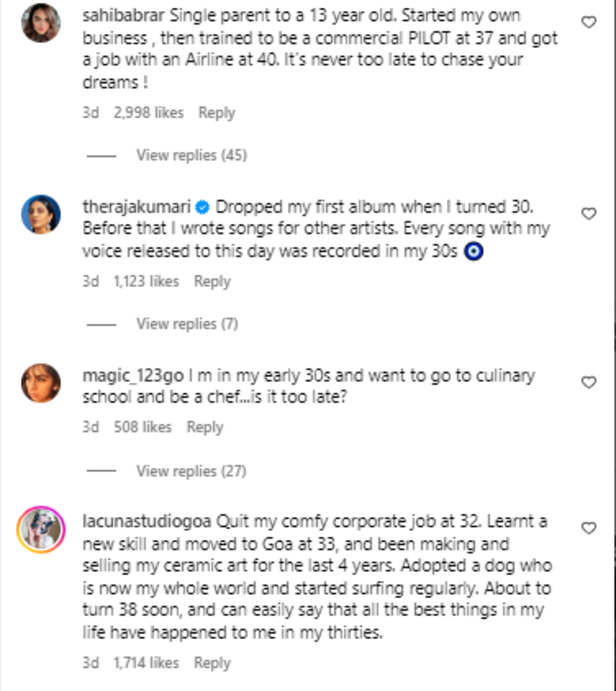Image resolution: width=616 pixels, height=691 pixels.
Task: Click therajakumari's verified badge
Action: pyautogui.click(x=202, y=207)
